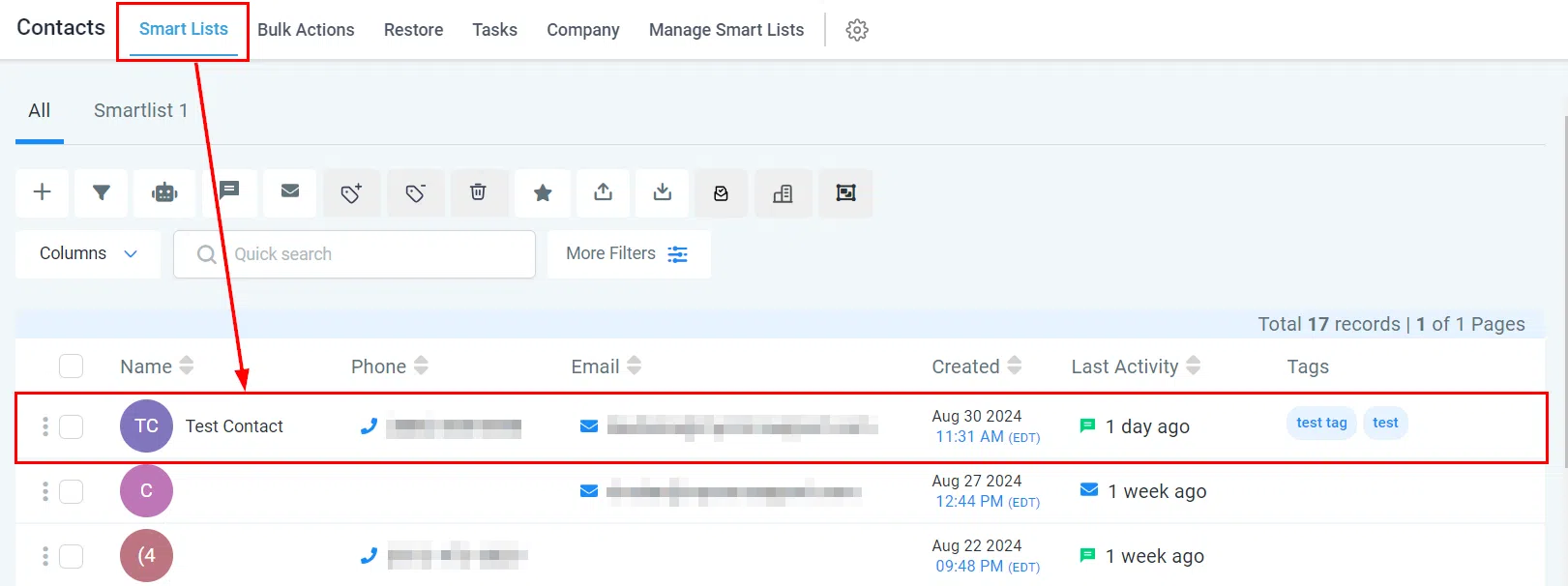Sort by the Email column arrows
The image size is (1568, 586).
(x=634, y=366)
